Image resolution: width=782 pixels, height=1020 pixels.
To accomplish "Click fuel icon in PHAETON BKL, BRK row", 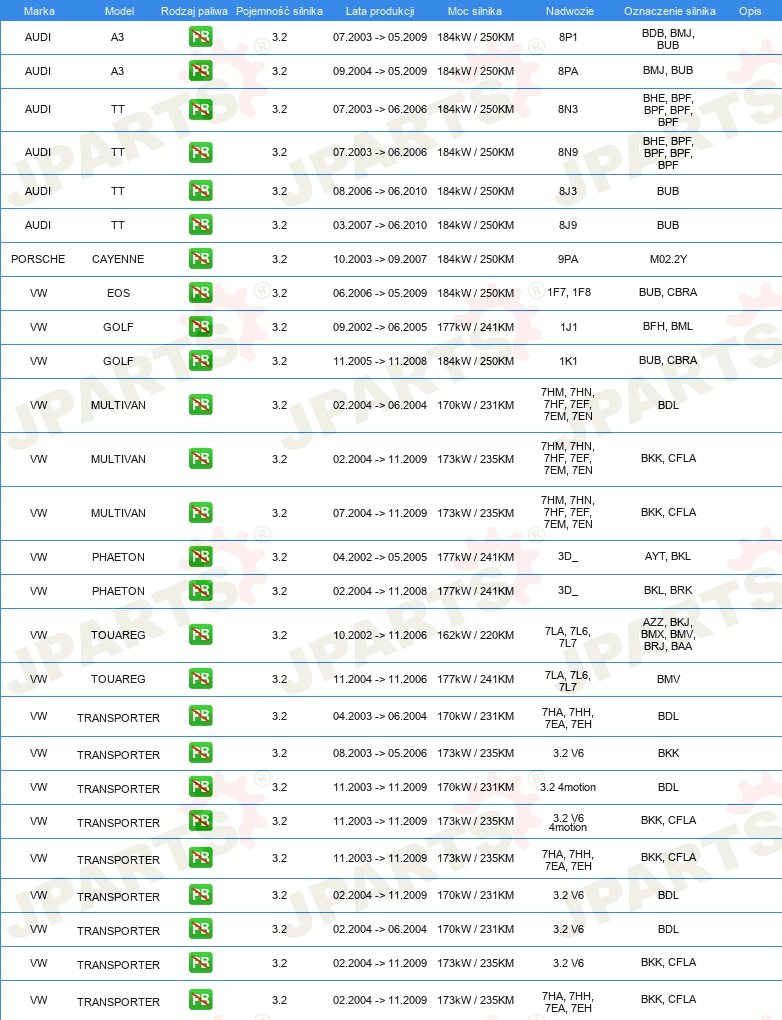I will click(200, 591).
